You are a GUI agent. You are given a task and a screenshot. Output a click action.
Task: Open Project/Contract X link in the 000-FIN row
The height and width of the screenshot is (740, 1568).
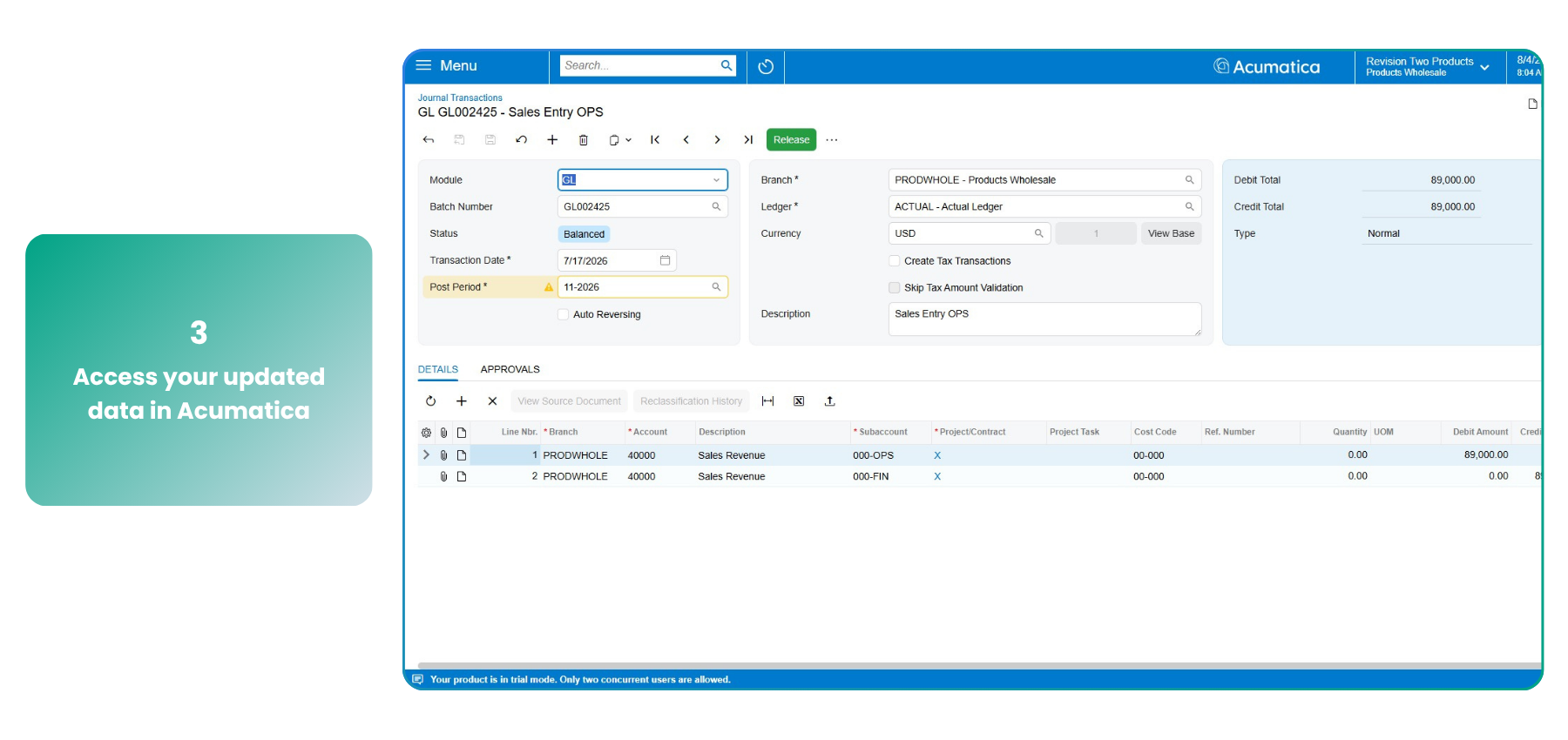(x=937, y=476)
